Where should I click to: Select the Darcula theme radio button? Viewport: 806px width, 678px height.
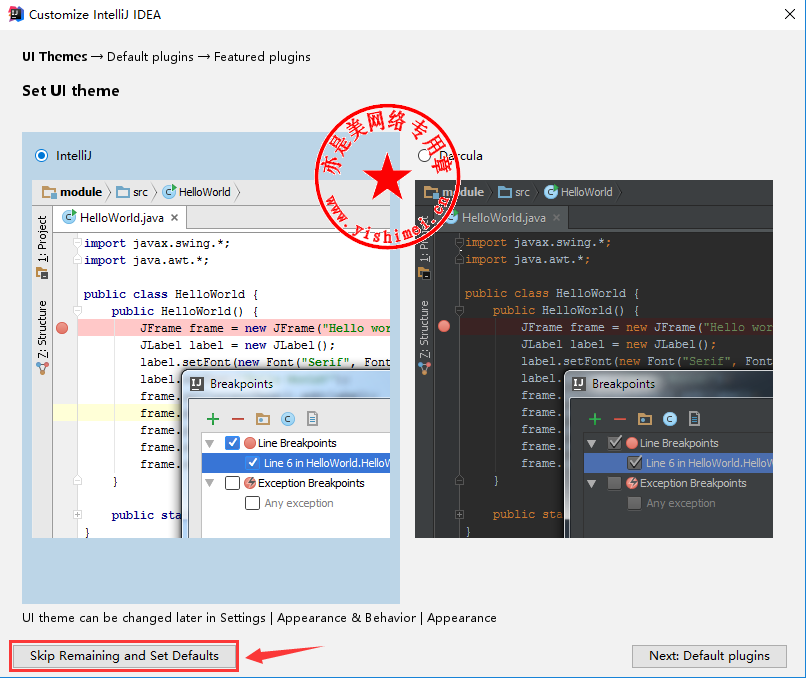(425, 155)
